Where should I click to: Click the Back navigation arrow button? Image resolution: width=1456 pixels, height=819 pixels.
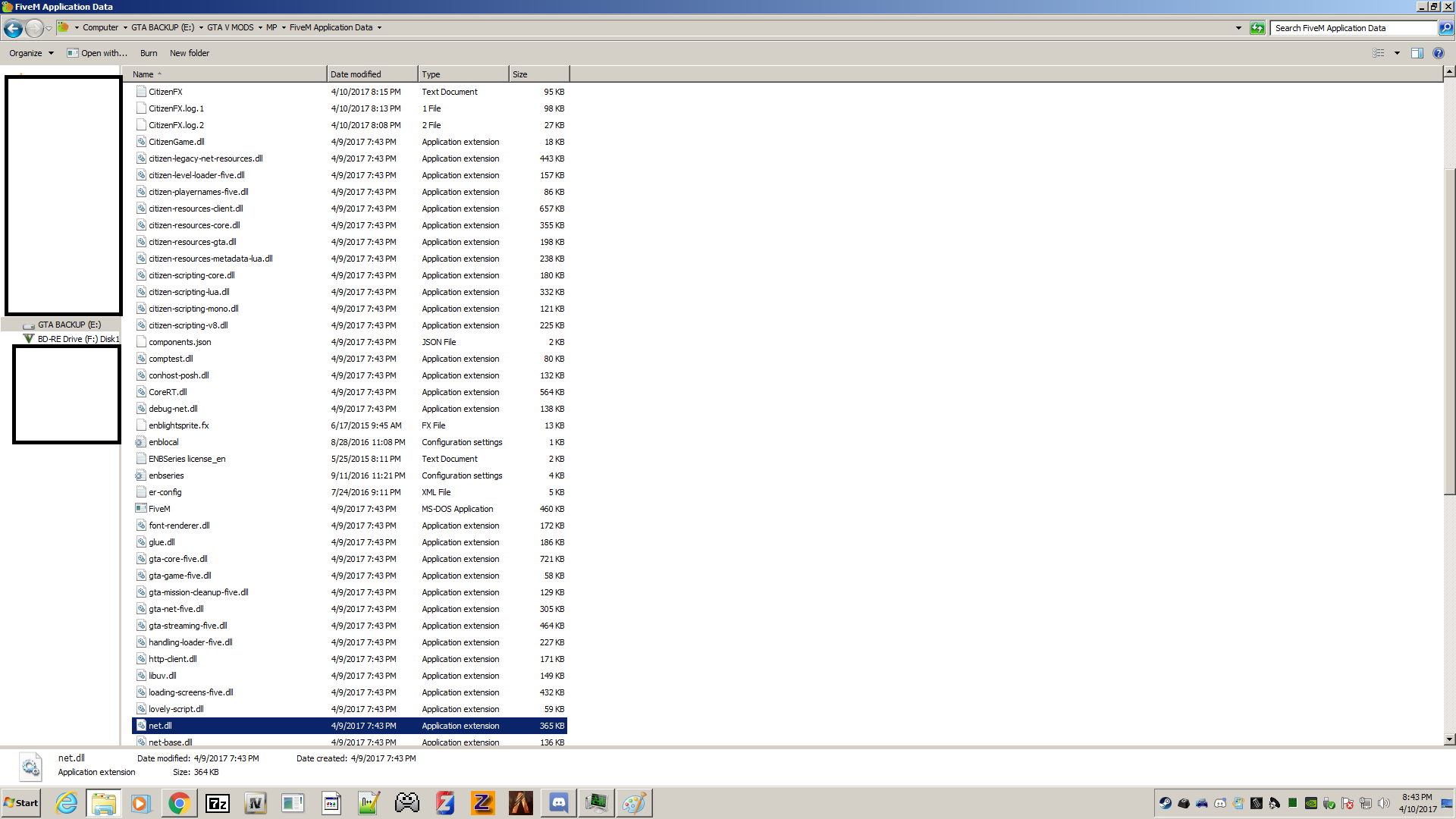pyautogui.click(x=13, y=28)
